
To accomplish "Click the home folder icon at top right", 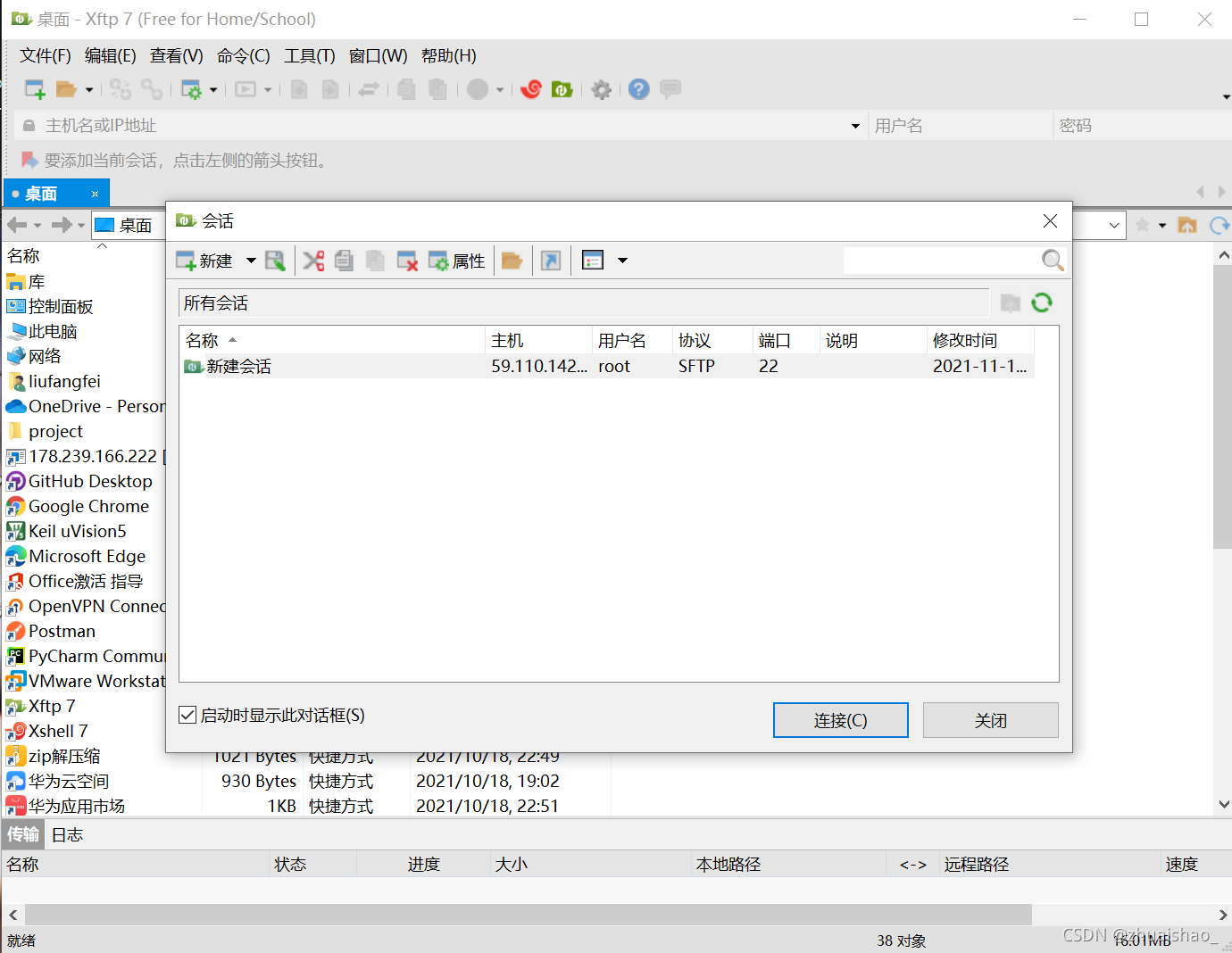I will [1187, 225].
